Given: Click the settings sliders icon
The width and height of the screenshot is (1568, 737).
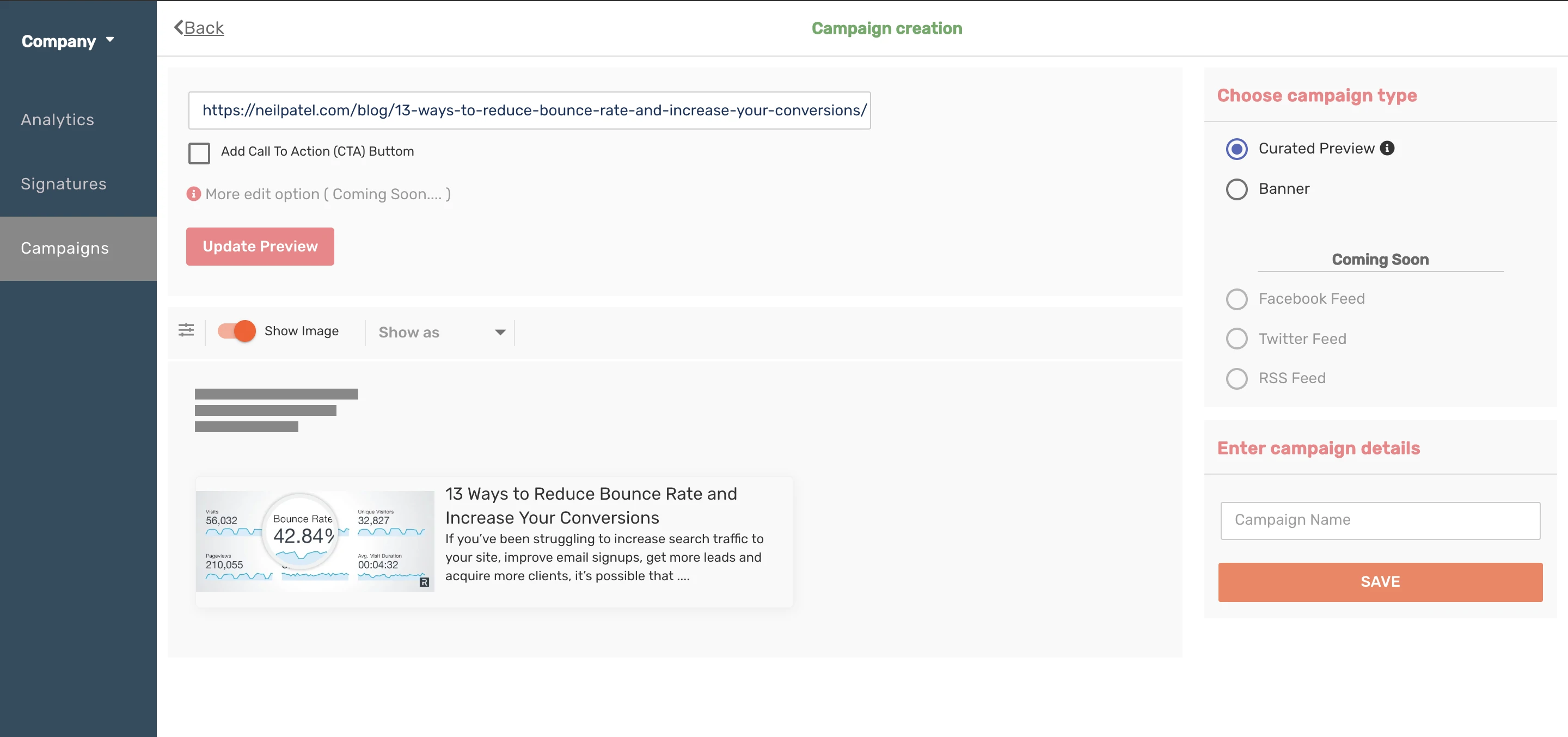Looking at the screenshot, I should [186, 330].
